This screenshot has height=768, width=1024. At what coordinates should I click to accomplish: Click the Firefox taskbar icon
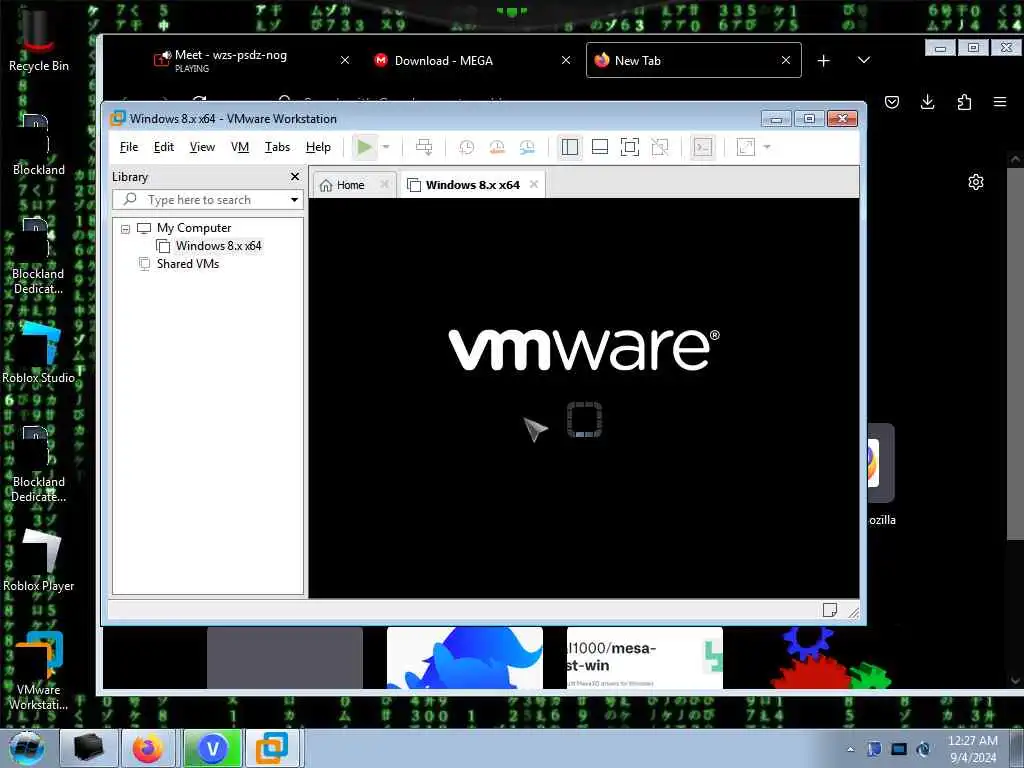[x=148, y=748]
